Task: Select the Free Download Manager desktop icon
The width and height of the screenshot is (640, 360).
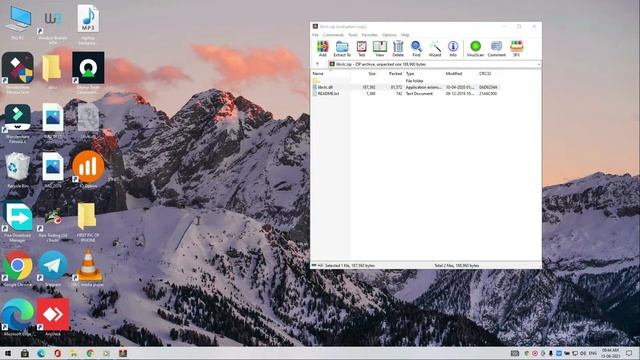Action: click(18, 222)
